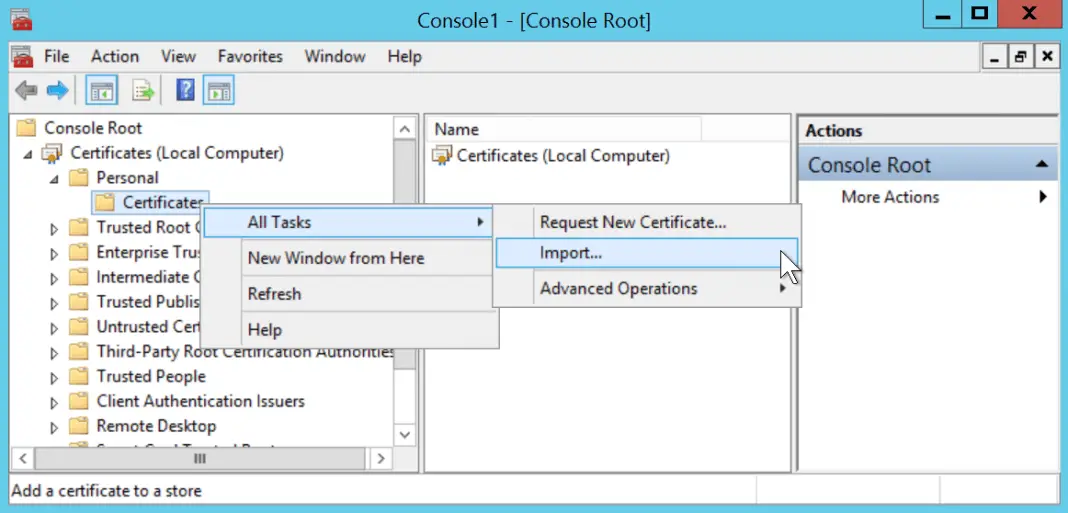The height and width of the screenshot is (513, 1068).
Task: Click the tree pane horizontal scrollbar thumb
Action: click(199, 459)
